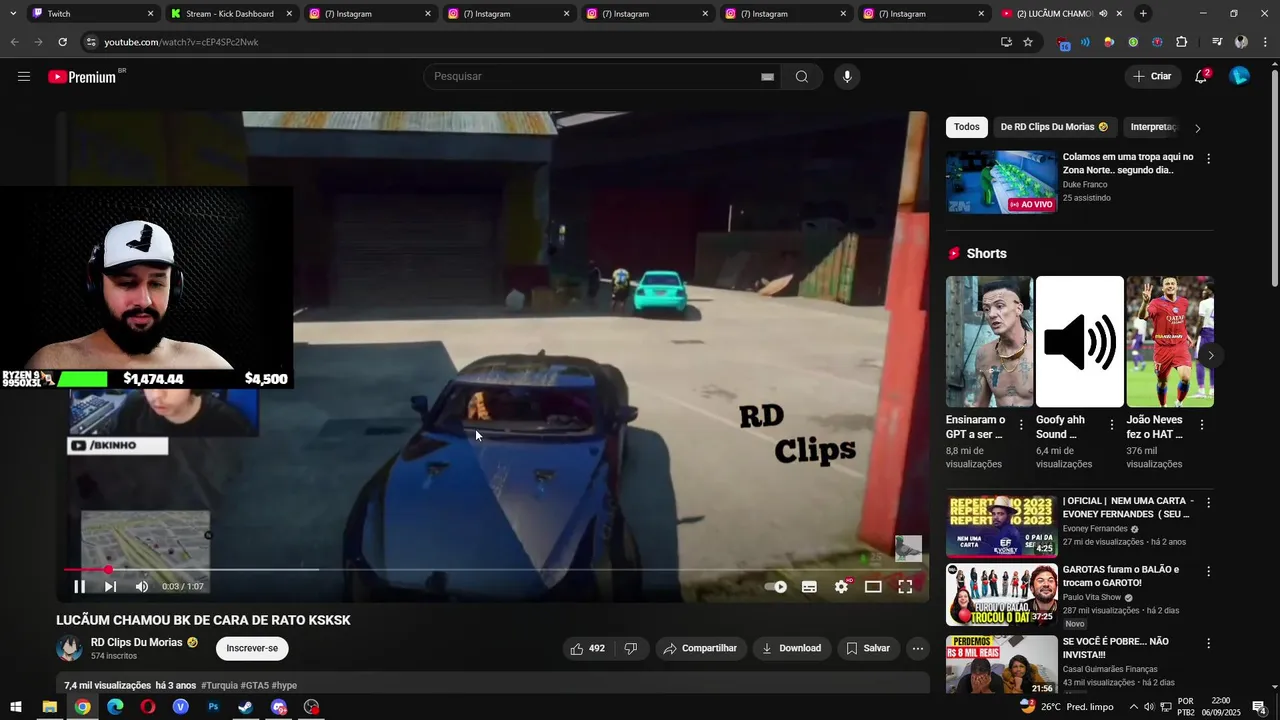Open the tab search dropdown arrow
The height and width of the screenshot is (720, 1280).
12,14
